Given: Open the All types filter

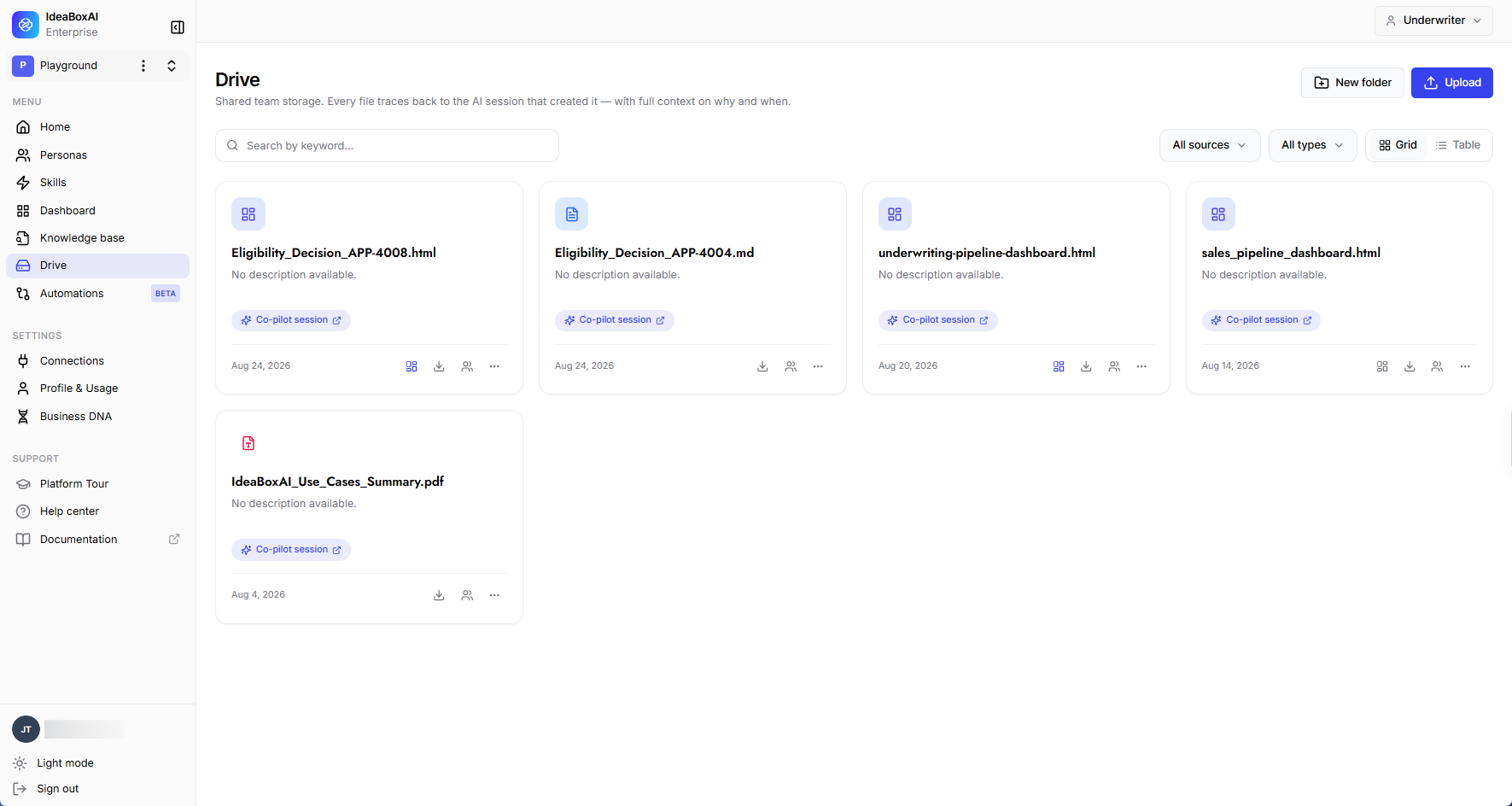Looking at the screenshot, I should [1312, 145].
